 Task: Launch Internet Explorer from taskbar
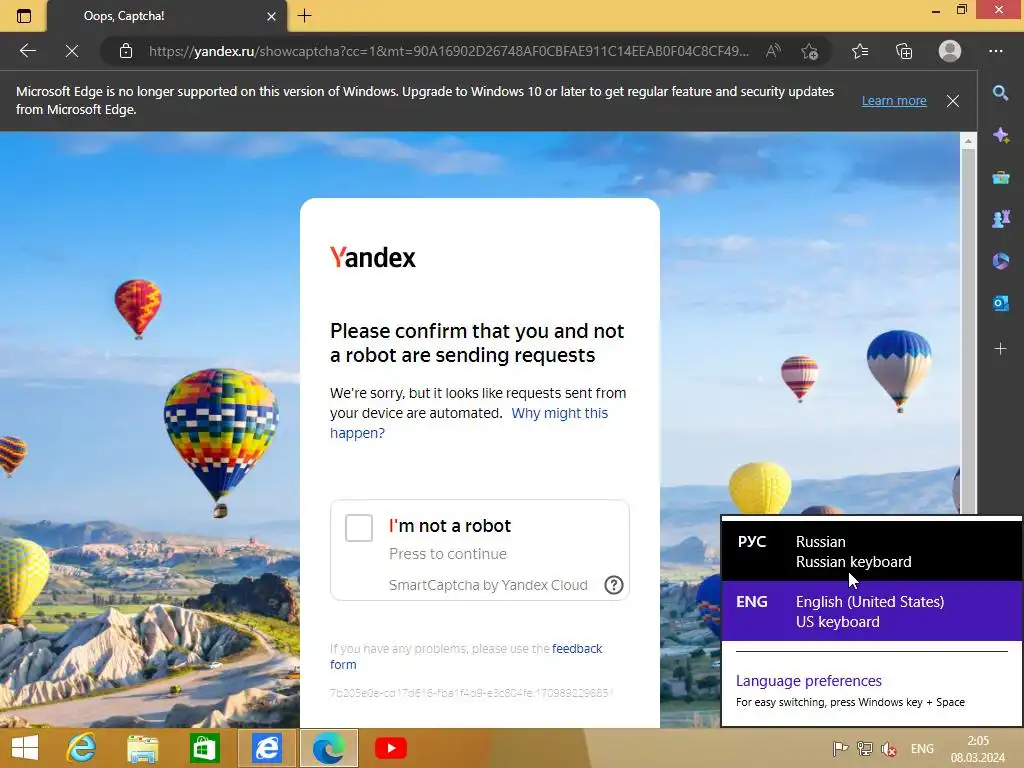81,748
